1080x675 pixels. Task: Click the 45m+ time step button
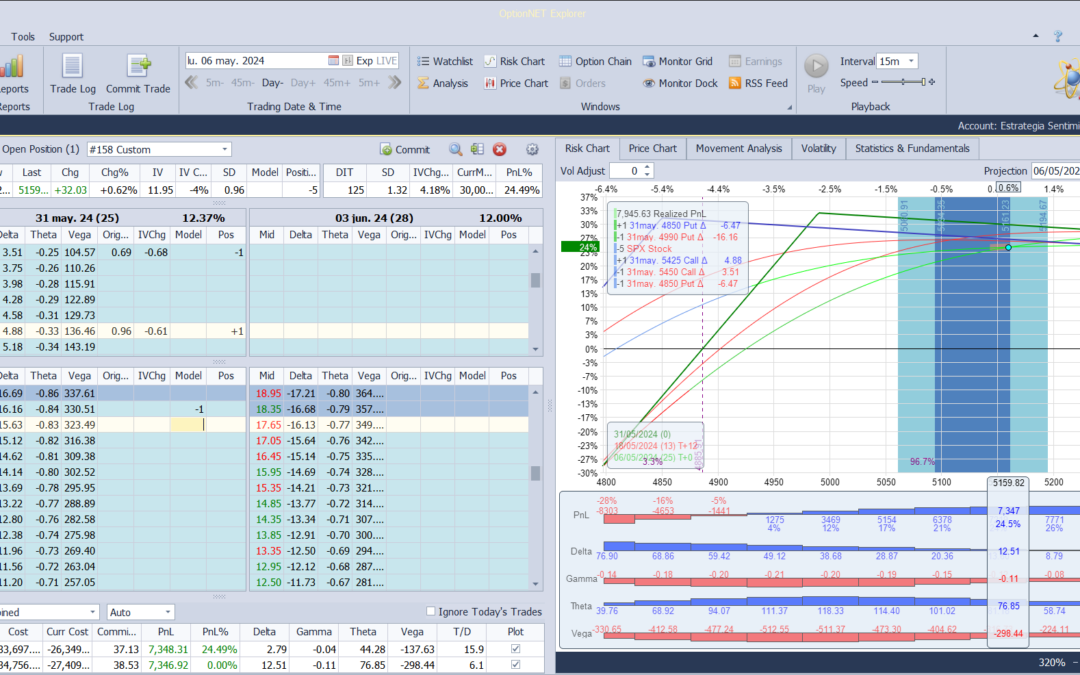click(x=337, y=83)
